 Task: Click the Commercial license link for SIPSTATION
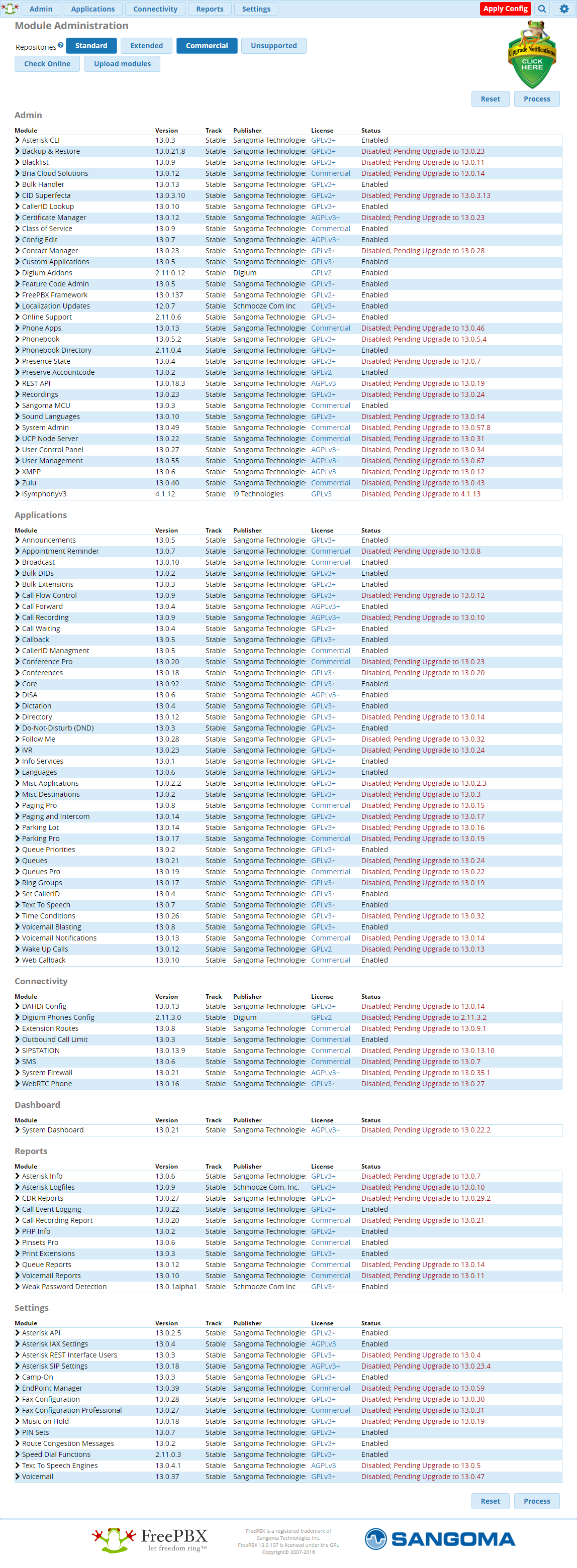[x=331, y=1051]
